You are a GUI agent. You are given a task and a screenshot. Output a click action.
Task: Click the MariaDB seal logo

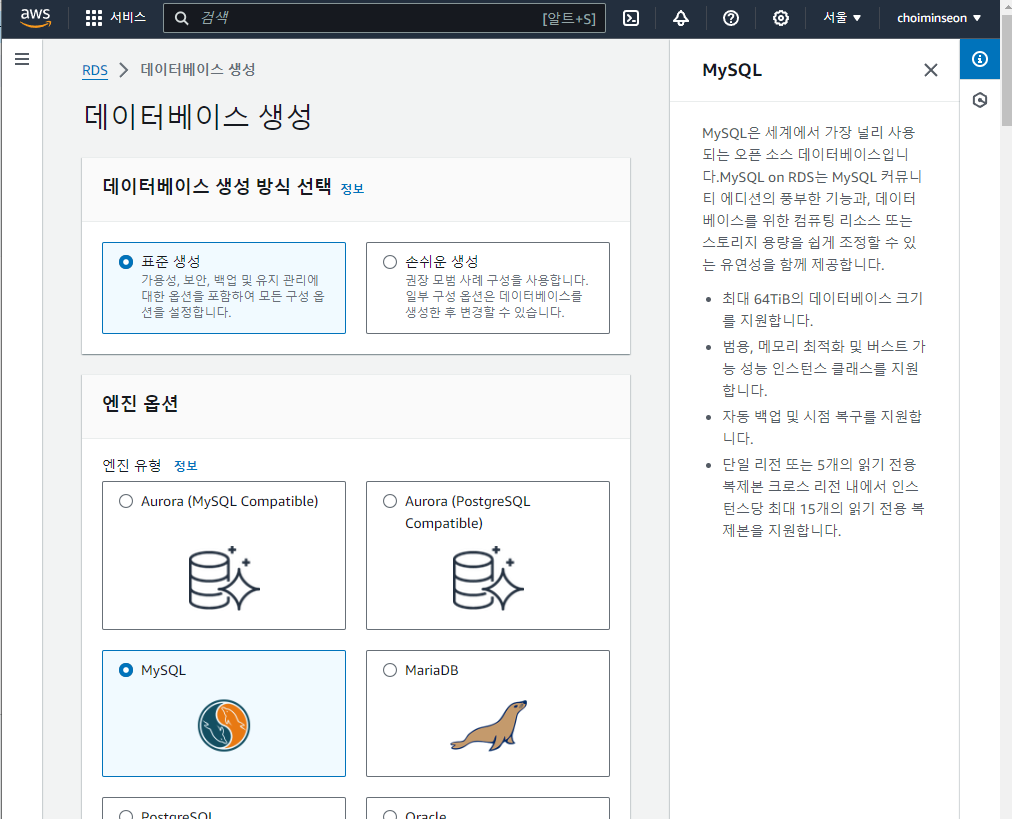point(489,725)
